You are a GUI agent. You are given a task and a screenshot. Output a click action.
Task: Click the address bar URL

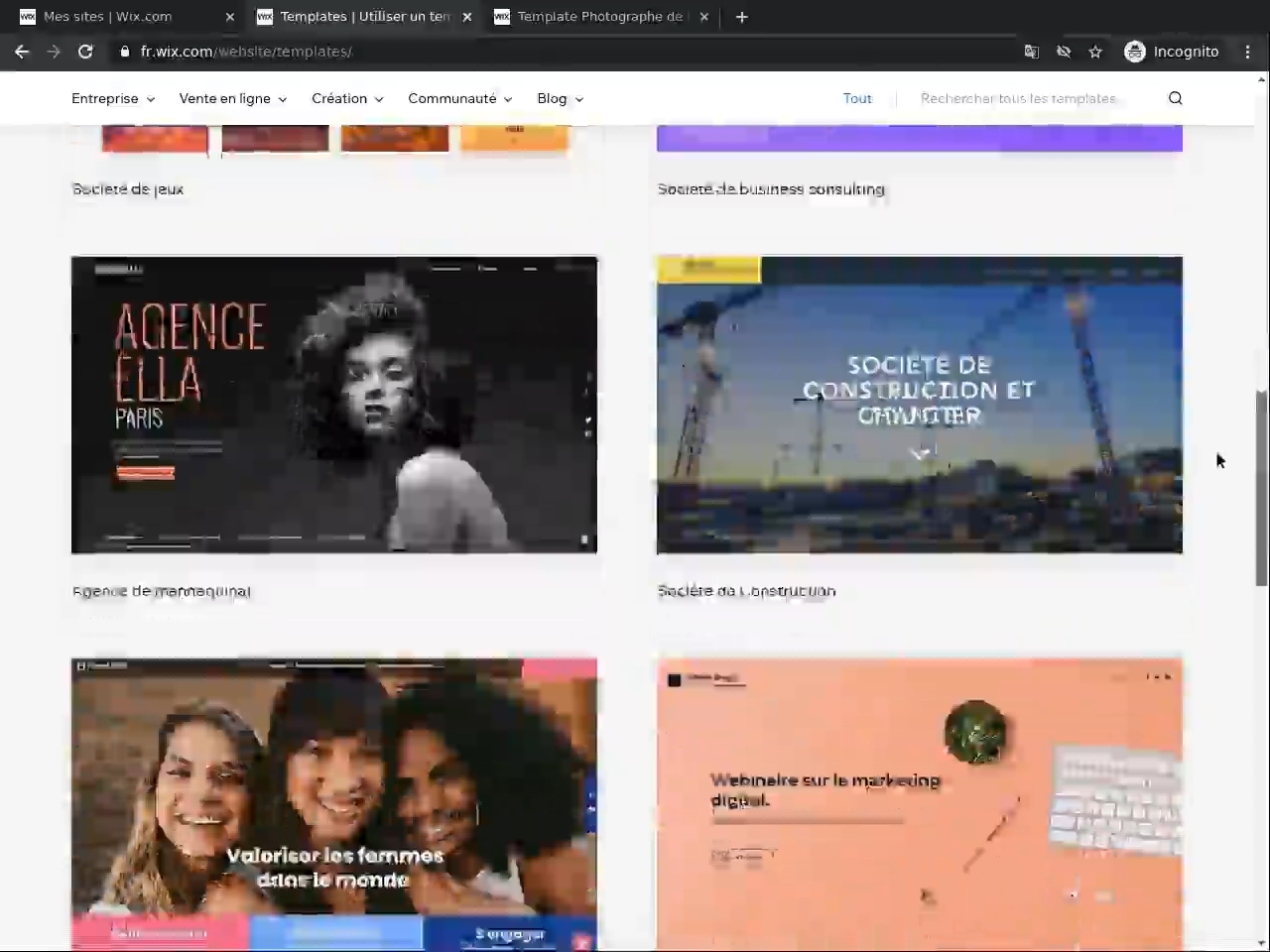[x=246, y=52]
